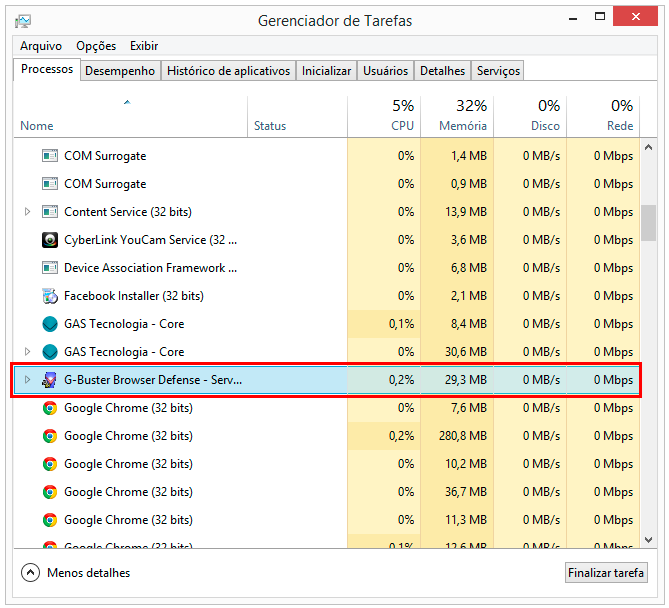The image size is (669, 608).
Task: Click the Chrome icon of the 10,2 MB process
Action: click(50, 464)
